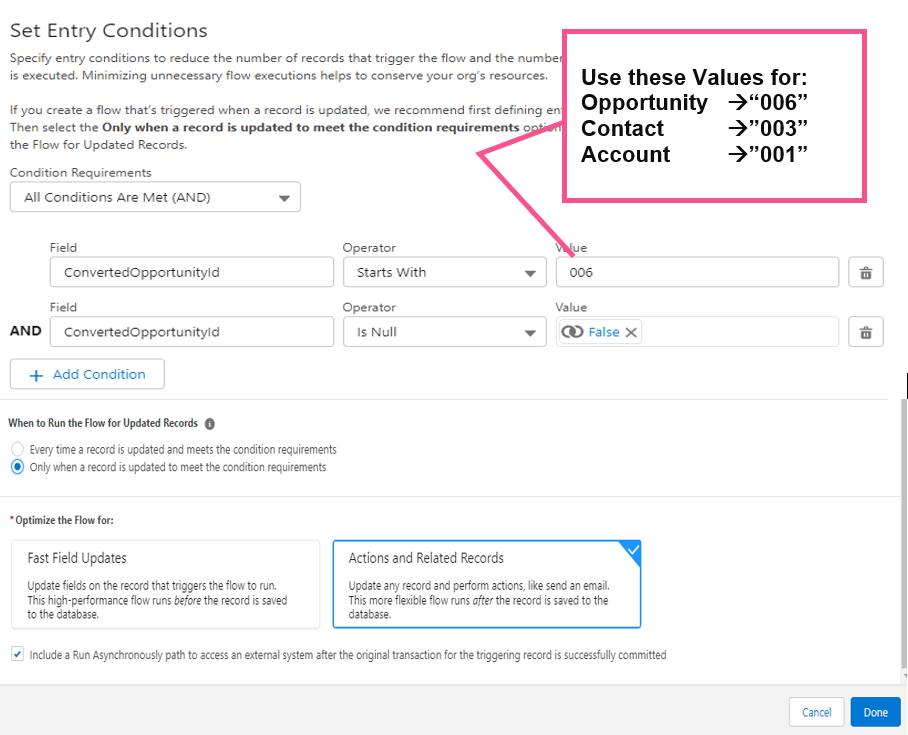Image resolution: width=908 pixels, height=735 pixels.
Task: Open the Condition Requirements dropdown
Action: tap(155, 198)
